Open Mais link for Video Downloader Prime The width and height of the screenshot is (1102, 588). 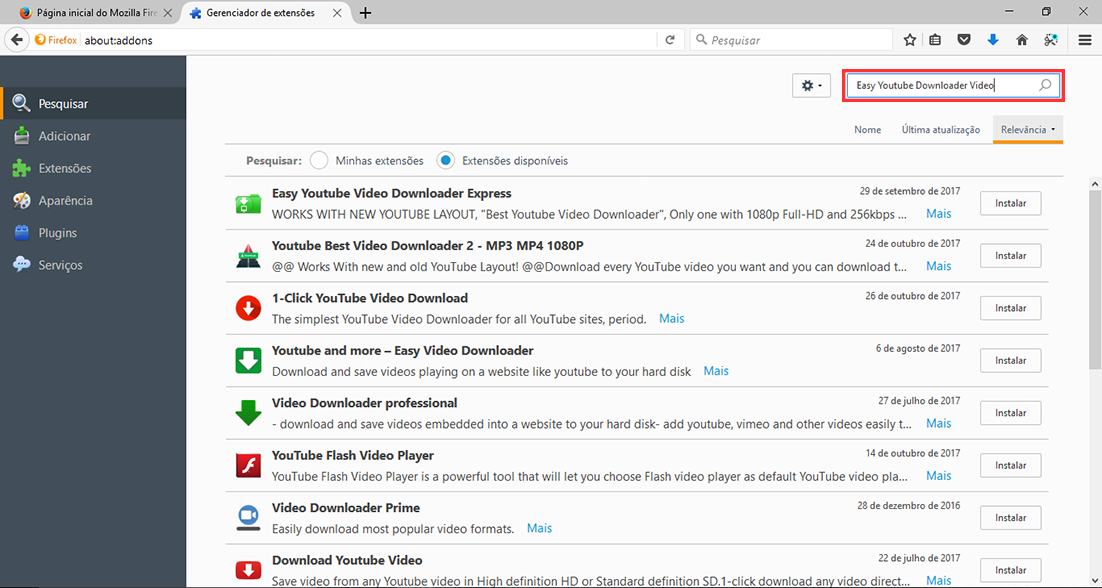click(540, 528)
